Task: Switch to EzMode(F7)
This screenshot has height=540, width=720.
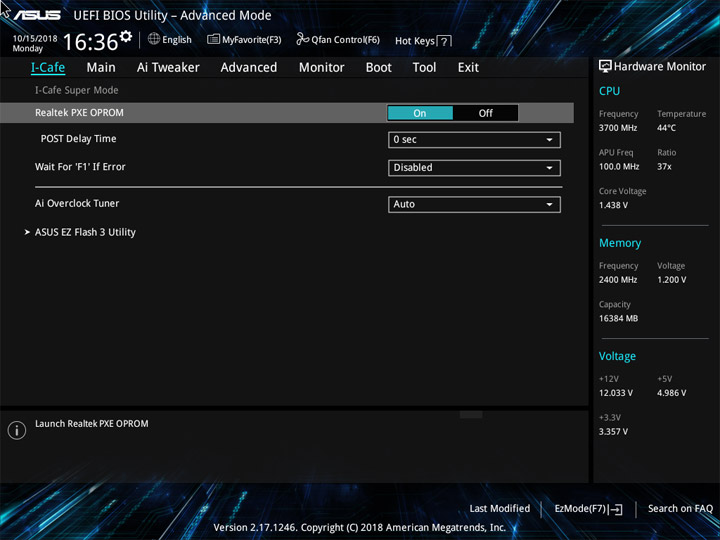Action: (580, 509)
